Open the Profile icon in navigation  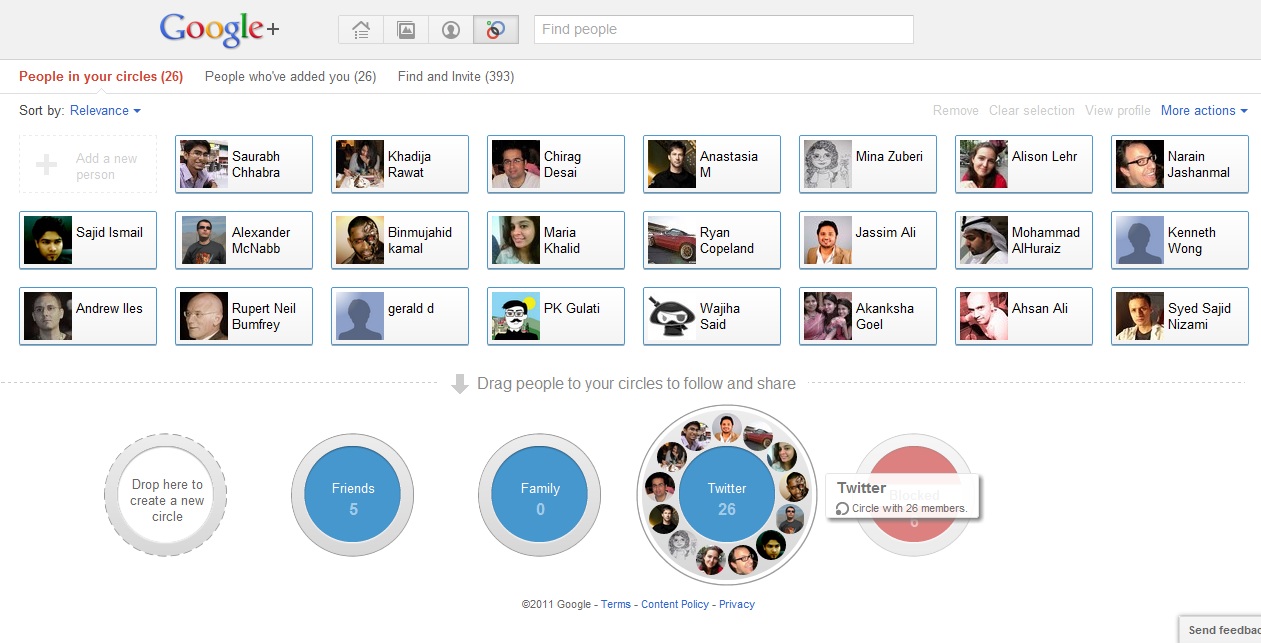click(451, 30)
